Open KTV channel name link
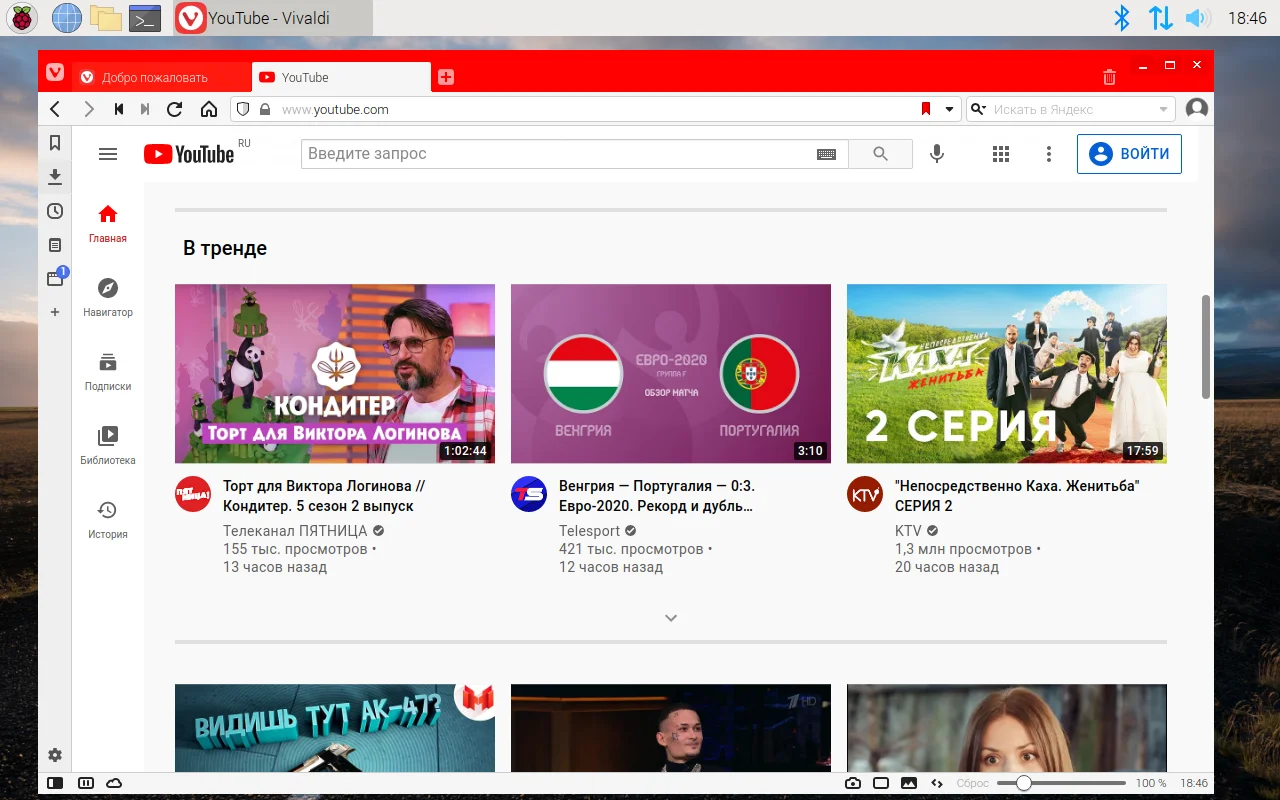The image size is (1280, 800). 908,531
